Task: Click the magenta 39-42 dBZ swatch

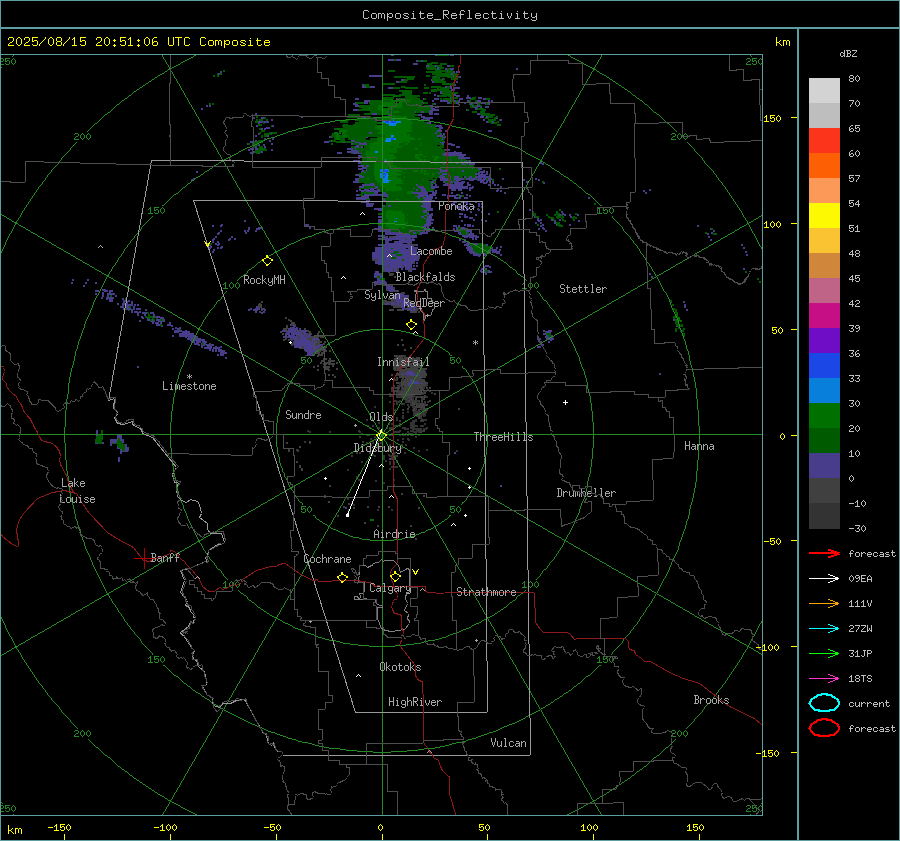Action: point(824,316)
